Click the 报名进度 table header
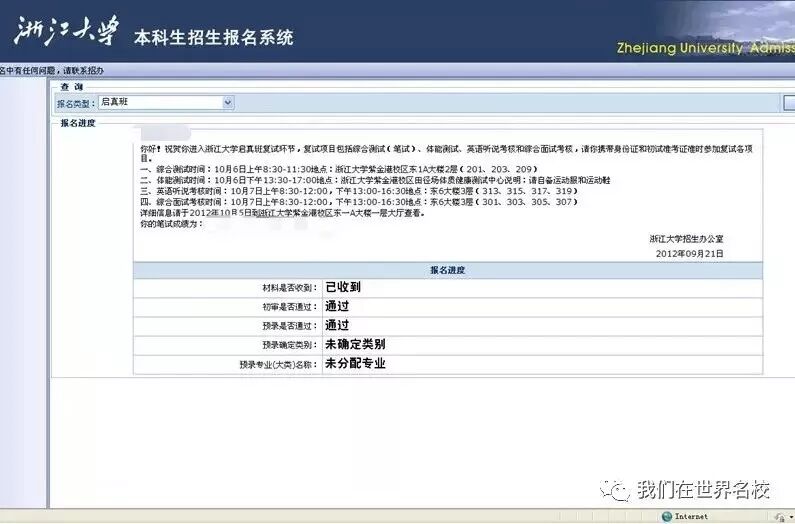 point(448,270)
